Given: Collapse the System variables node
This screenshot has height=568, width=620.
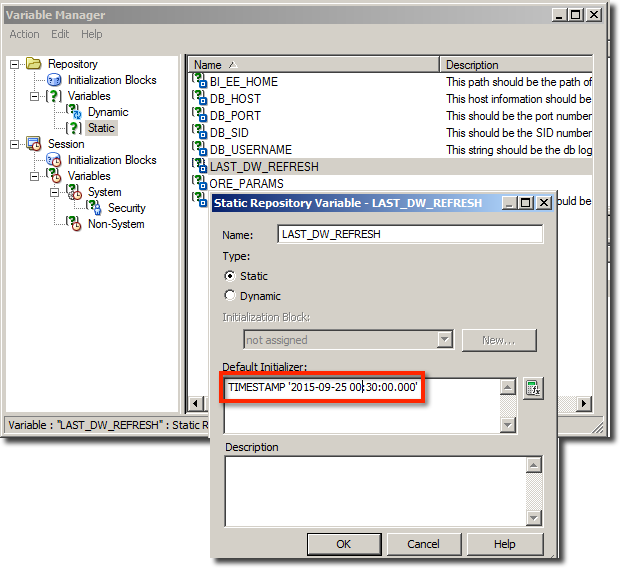Looking at the screenshot, I should (x=55, y=192).
